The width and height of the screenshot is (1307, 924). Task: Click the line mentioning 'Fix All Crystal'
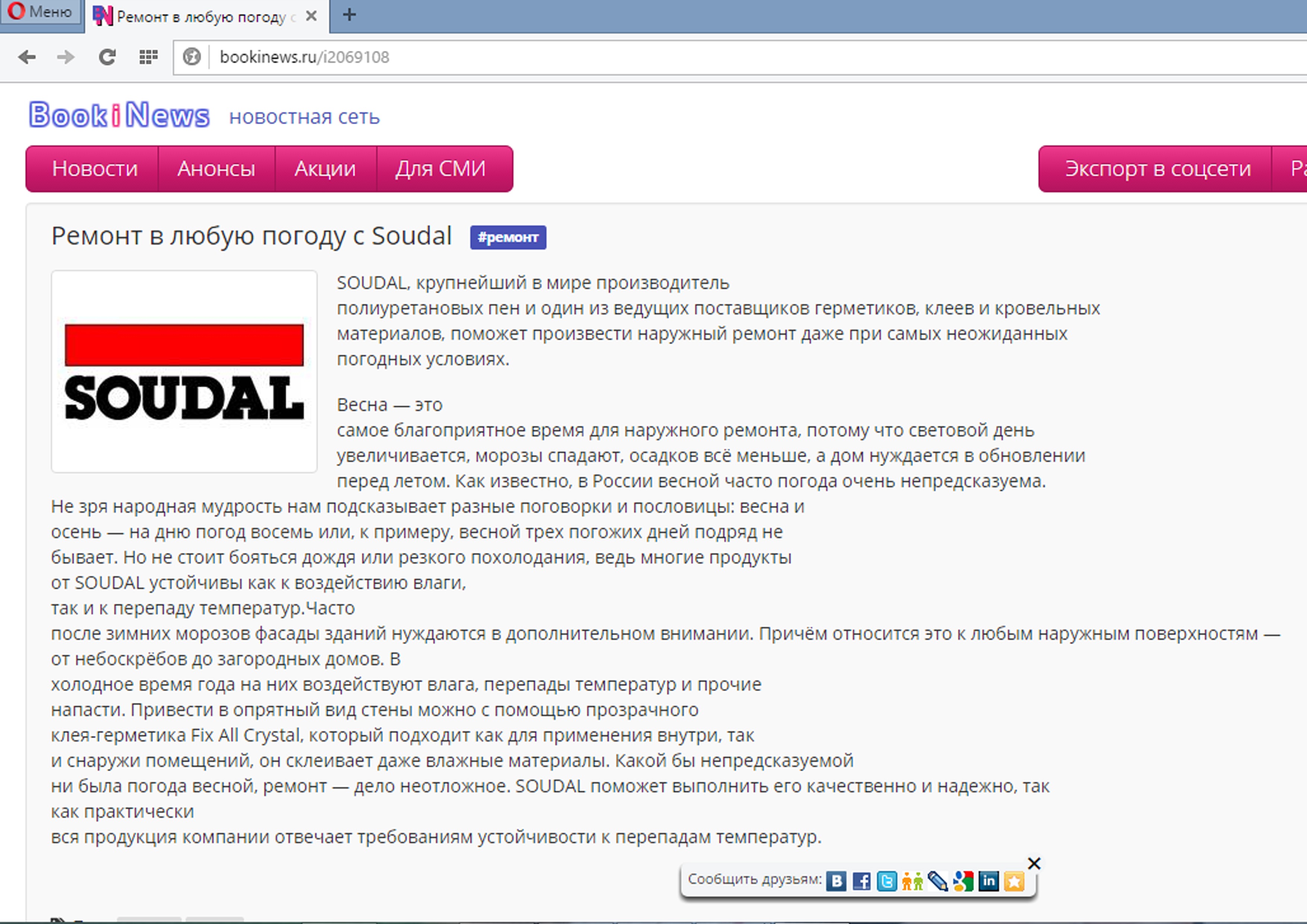[402, 735]
